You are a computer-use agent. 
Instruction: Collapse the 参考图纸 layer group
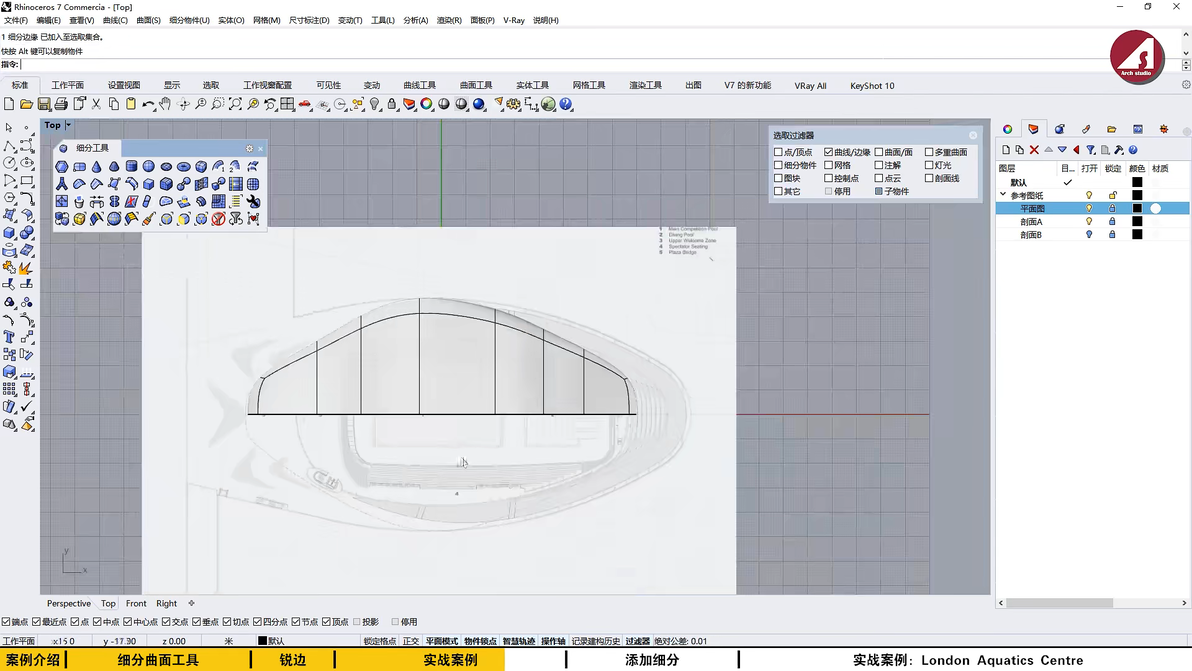(x=1003, y=195)
